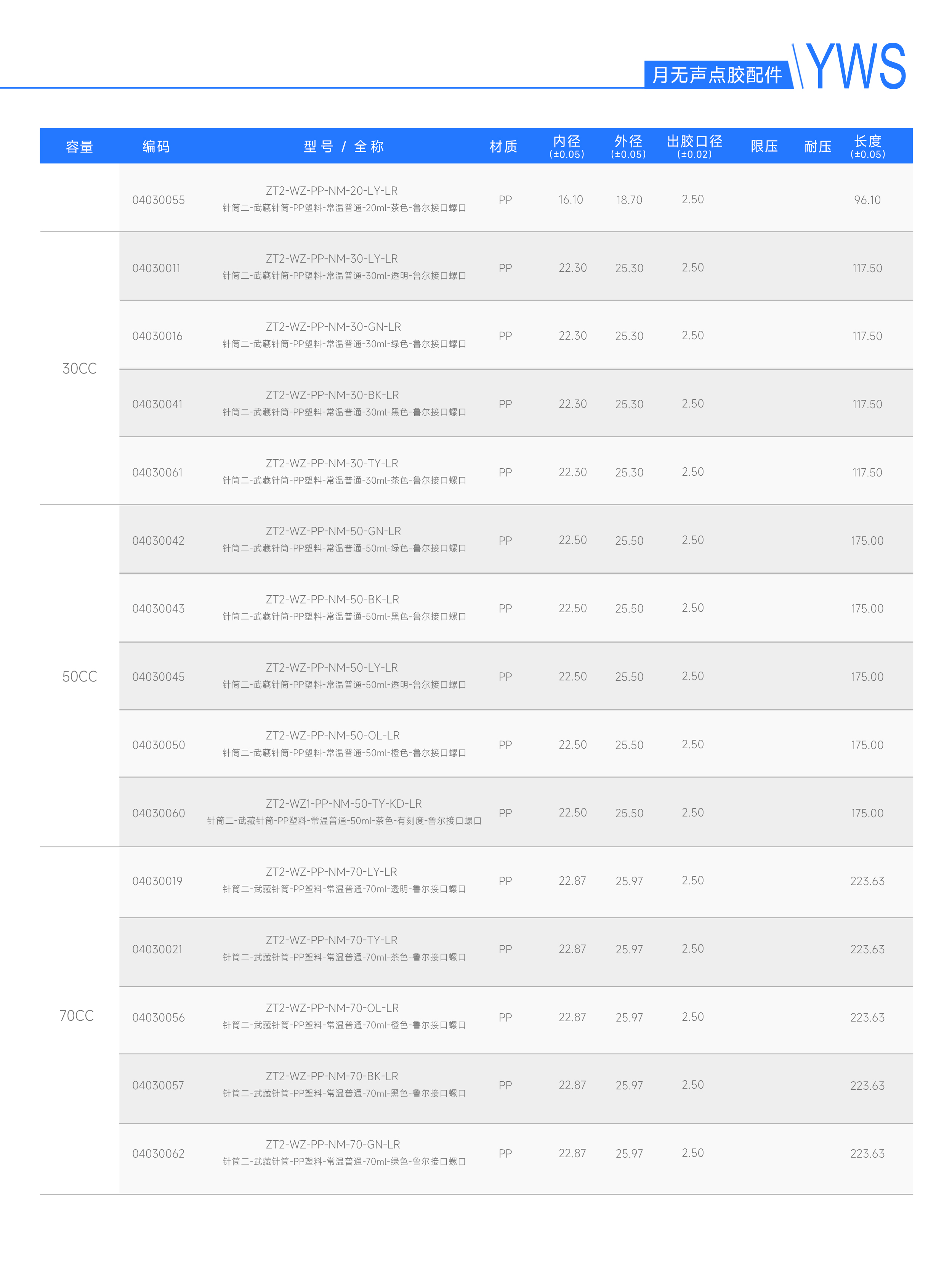Viewport: 952px width, 1283px height.
Task: Click the YWS logo
Action: [x=855, y=66]
